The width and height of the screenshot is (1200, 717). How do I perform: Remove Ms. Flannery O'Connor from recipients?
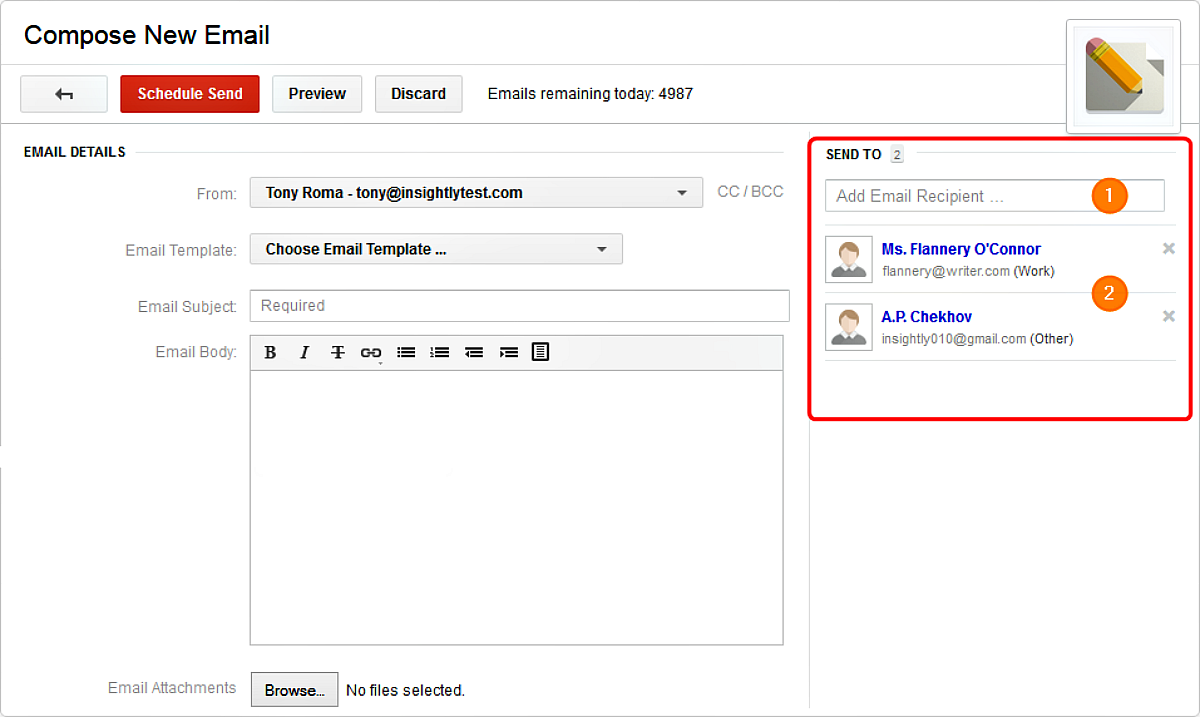point(1168,248)
